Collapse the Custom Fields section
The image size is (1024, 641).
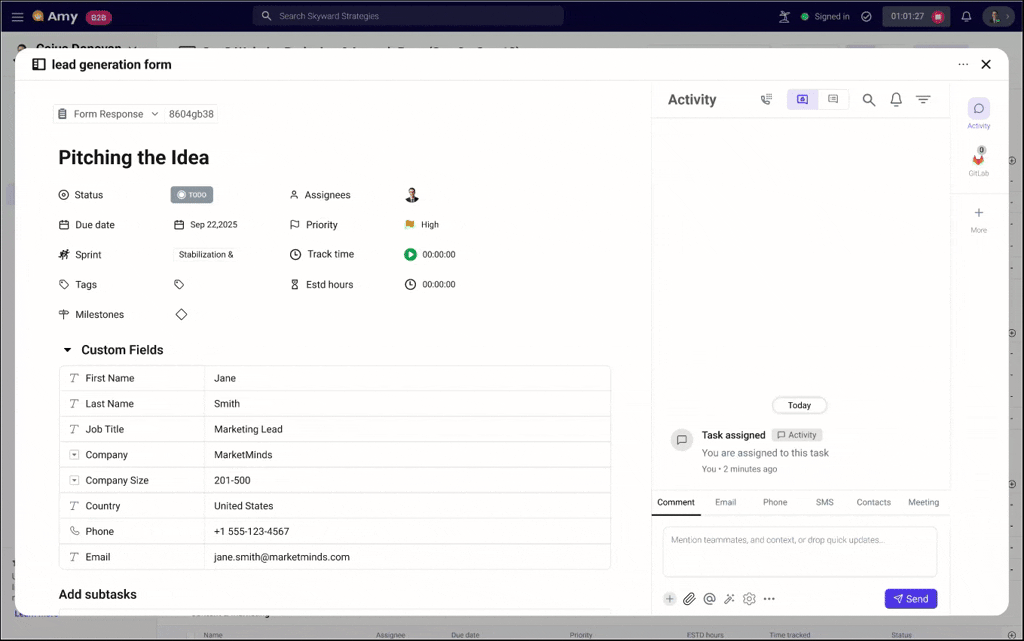67,349
